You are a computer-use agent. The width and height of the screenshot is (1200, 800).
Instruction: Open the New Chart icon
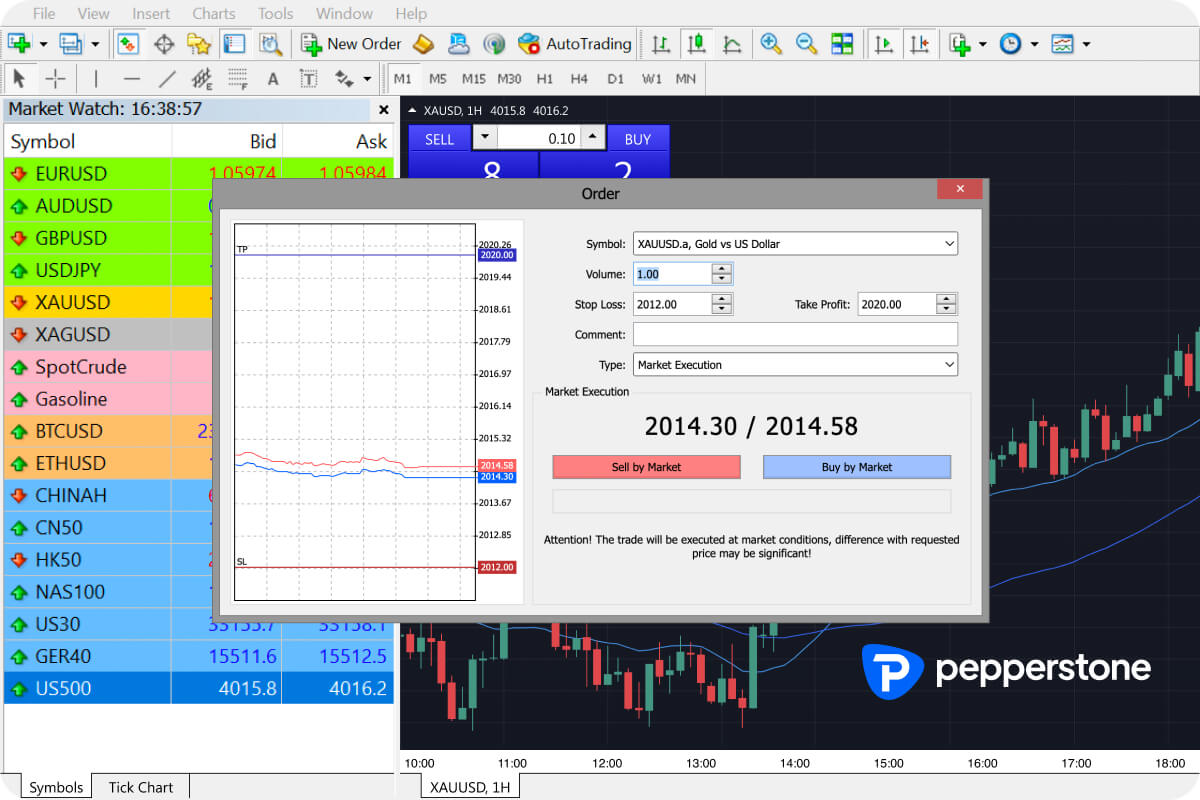20,44
